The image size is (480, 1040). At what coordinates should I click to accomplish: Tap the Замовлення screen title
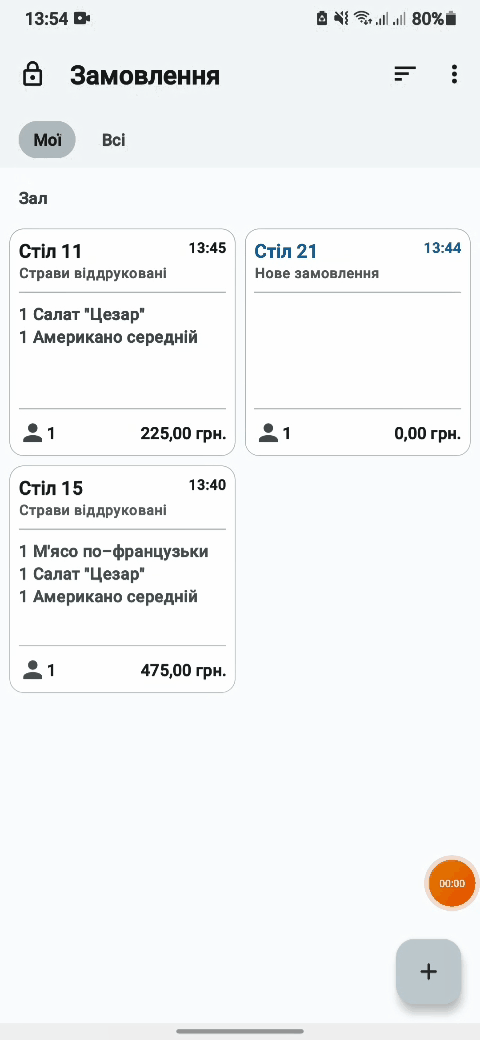[x=145, y=76]
